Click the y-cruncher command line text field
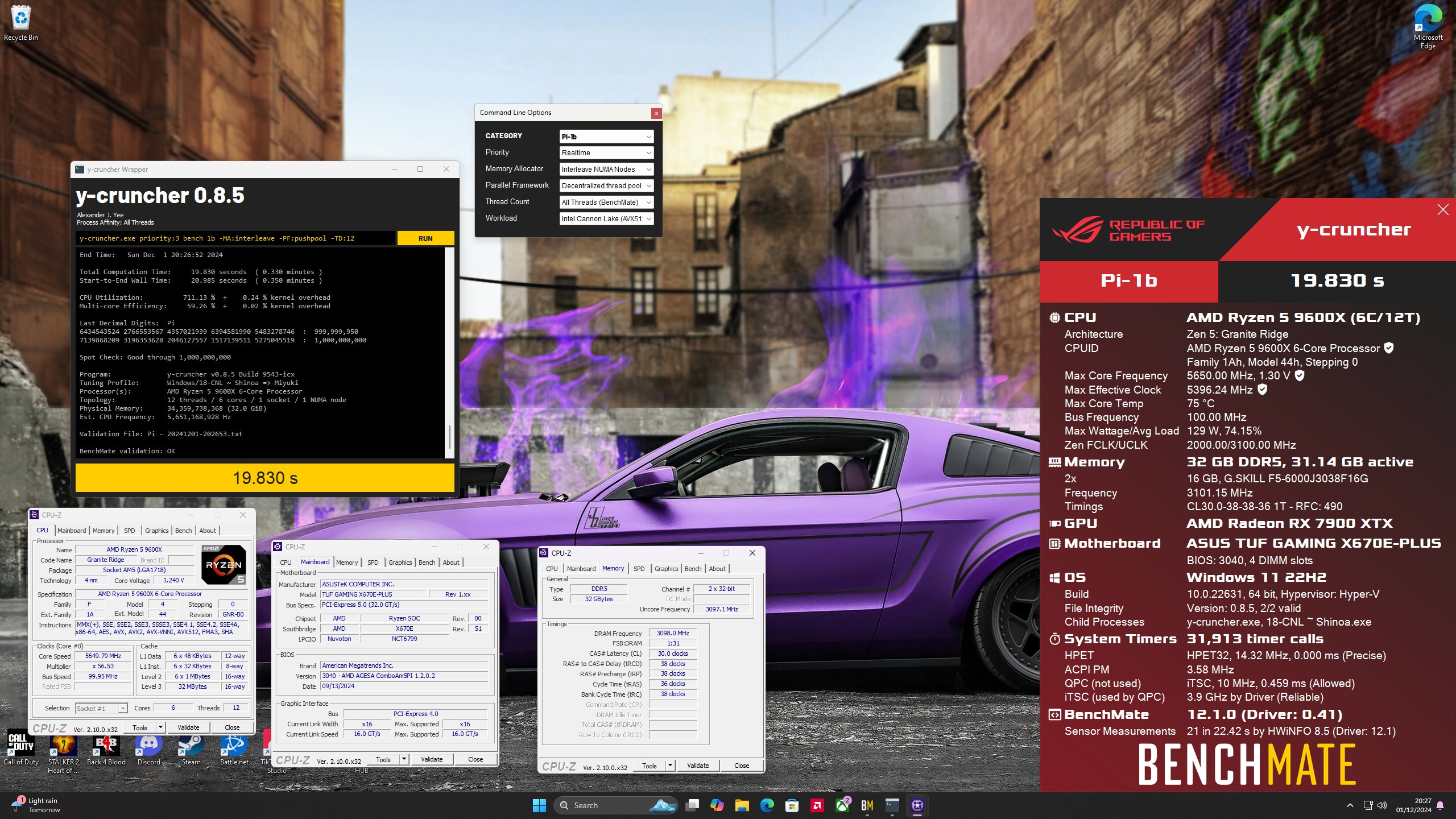 click(235, 239)
